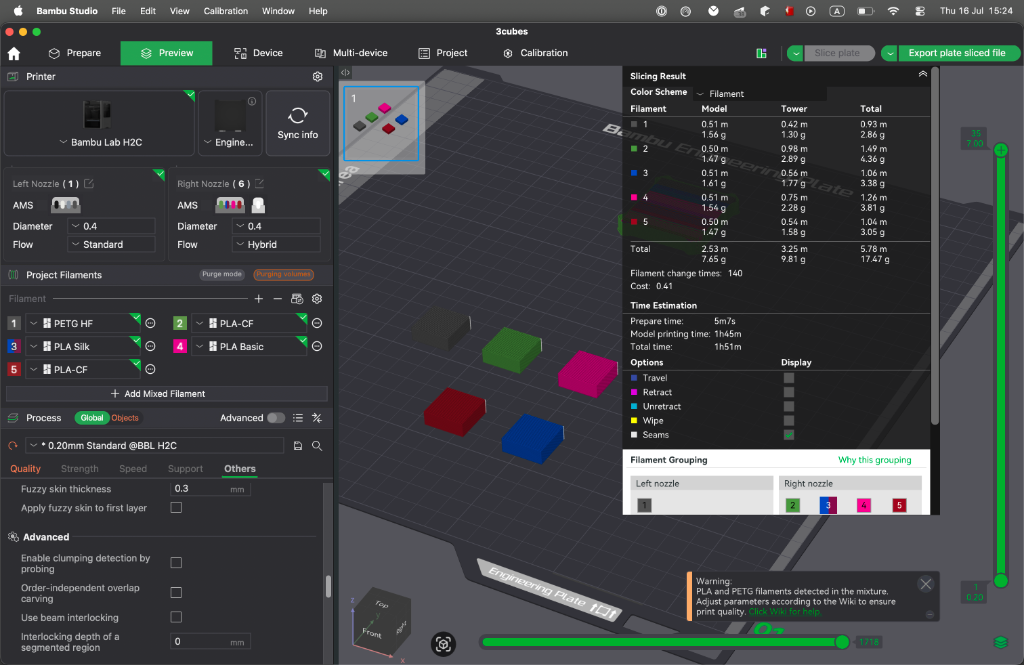Click the Purge mode button
The height and width of the screenshot is (665, 1024).
[221, 274]
